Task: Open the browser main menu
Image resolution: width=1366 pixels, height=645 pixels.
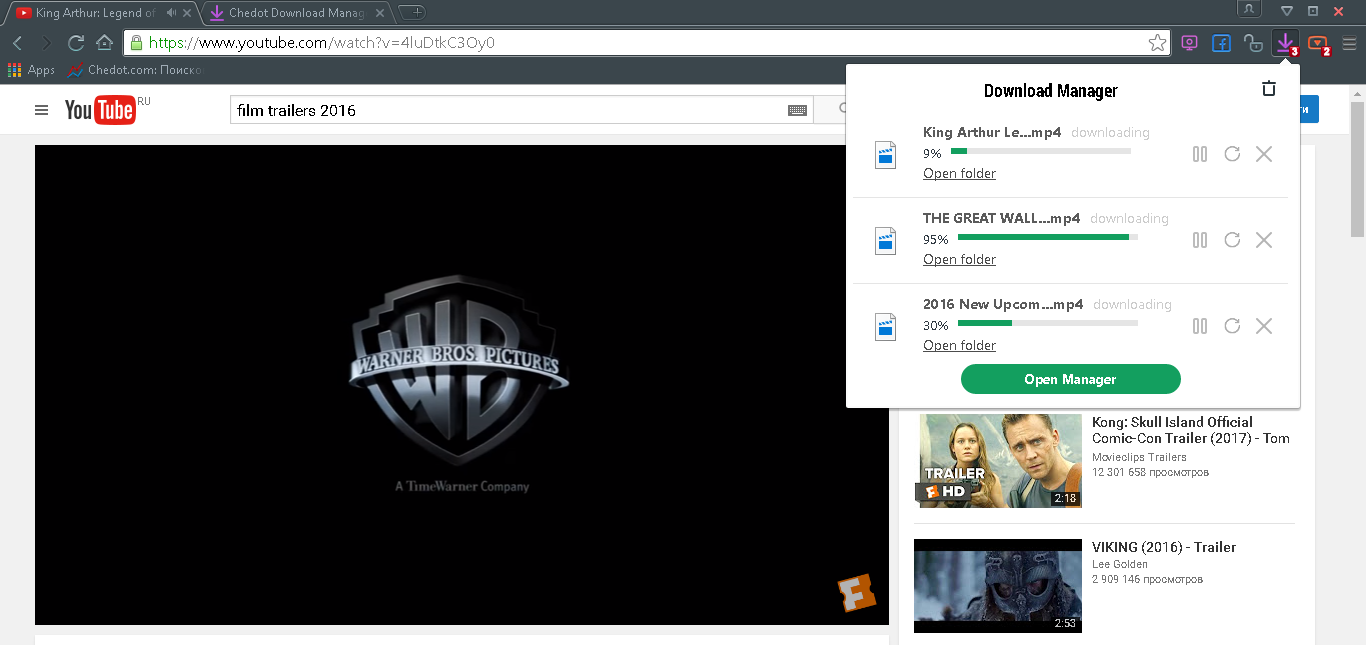Action: (x=1349, y=43)
